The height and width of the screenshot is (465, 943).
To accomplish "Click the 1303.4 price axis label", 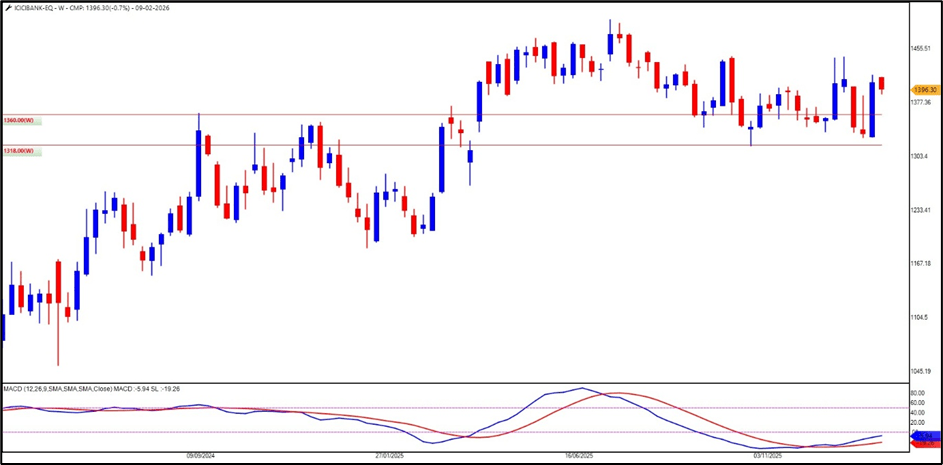I will point(919,156).
